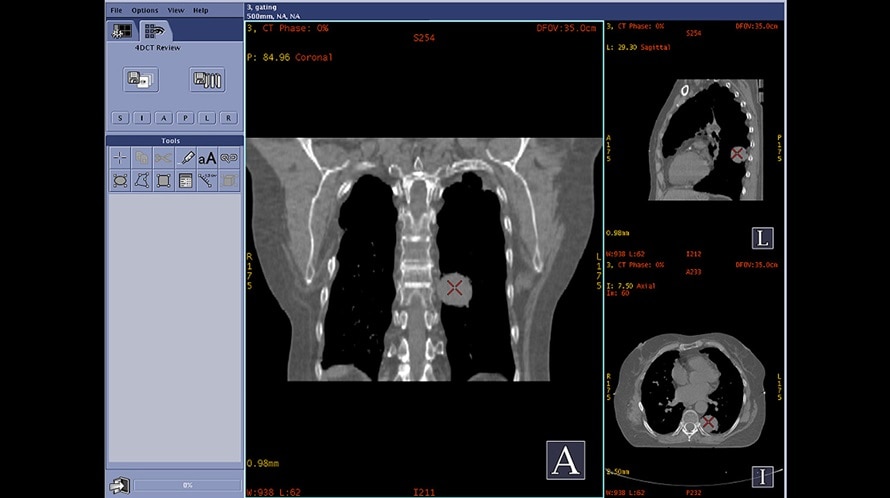Switch to the 4DCT Review eye tab
Screen dimensions: 890x498
click(x=154, y=31)
